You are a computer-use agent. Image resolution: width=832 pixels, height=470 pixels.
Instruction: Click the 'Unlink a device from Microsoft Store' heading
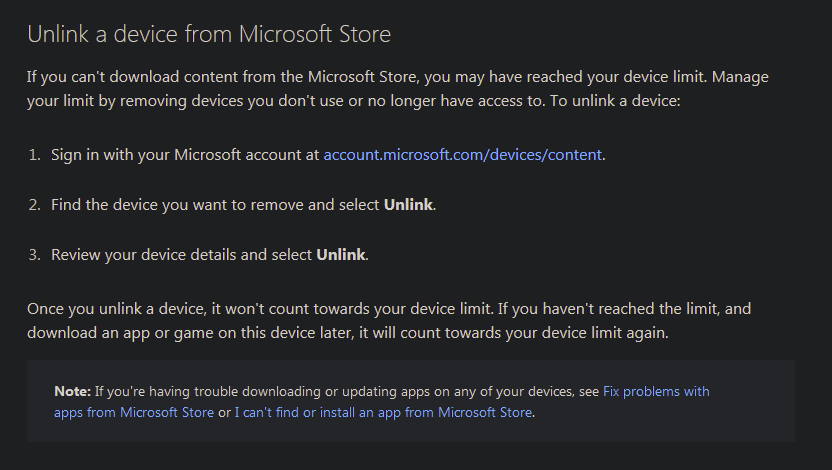(209, 34)
